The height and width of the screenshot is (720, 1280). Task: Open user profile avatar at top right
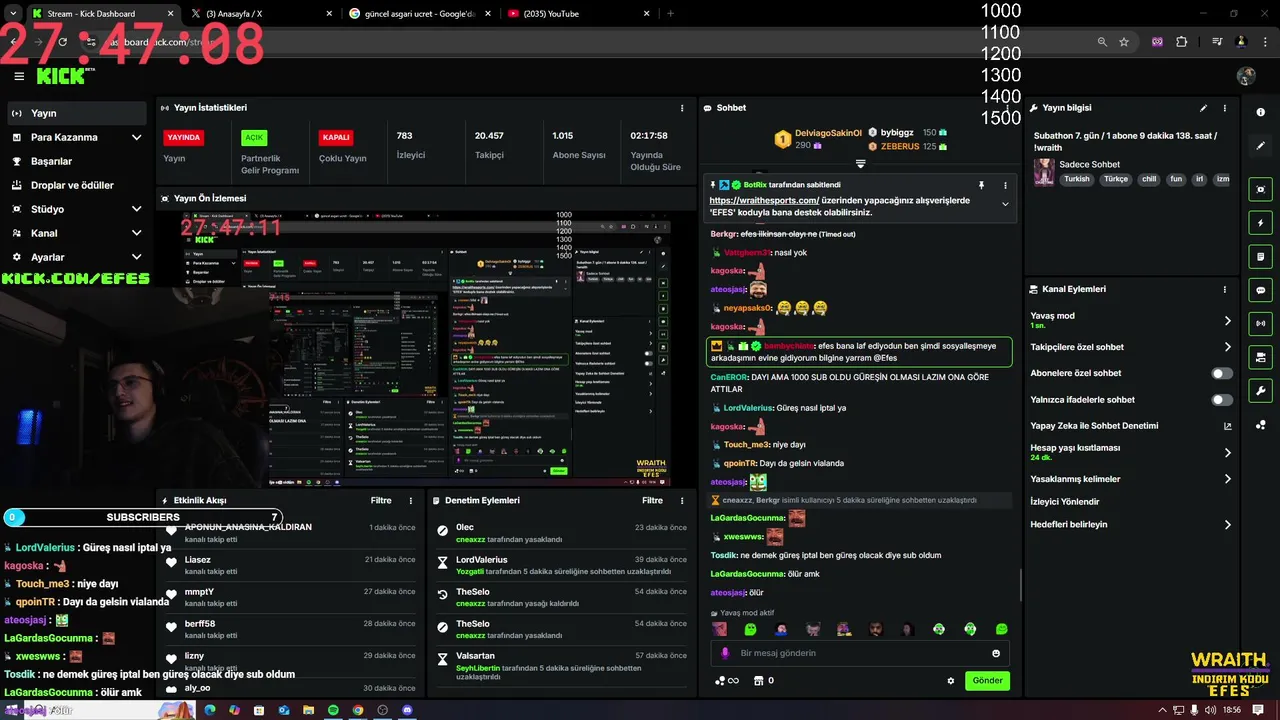click(x=1246, y=77)
